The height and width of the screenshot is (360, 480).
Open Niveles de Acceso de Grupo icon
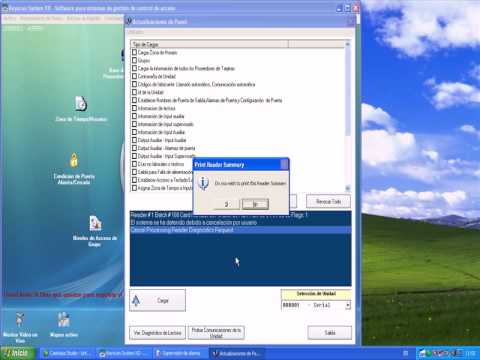95,223
